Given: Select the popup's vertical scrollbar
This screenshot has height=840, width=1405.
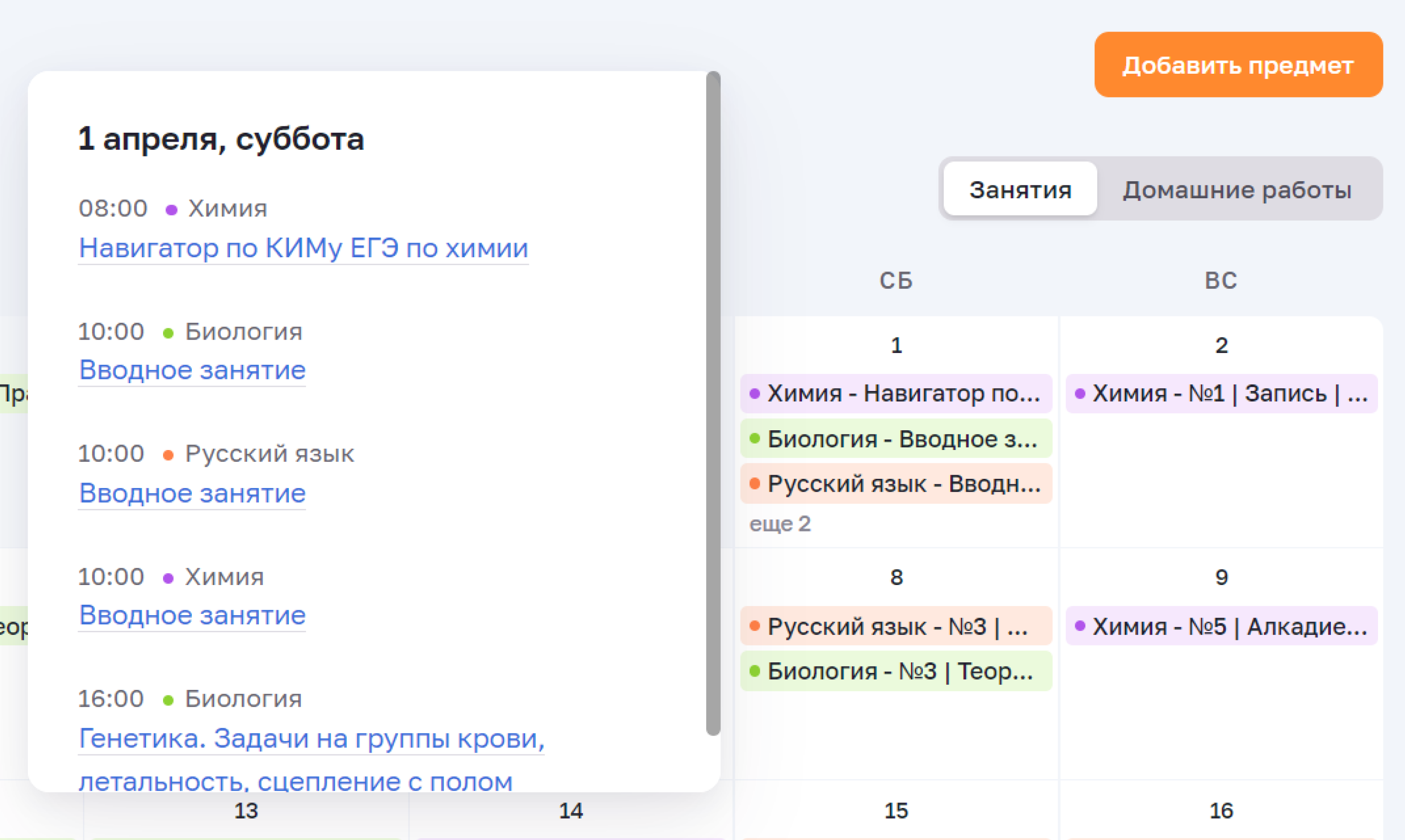Looking at the screenshot, I should [x=713, y=404].
